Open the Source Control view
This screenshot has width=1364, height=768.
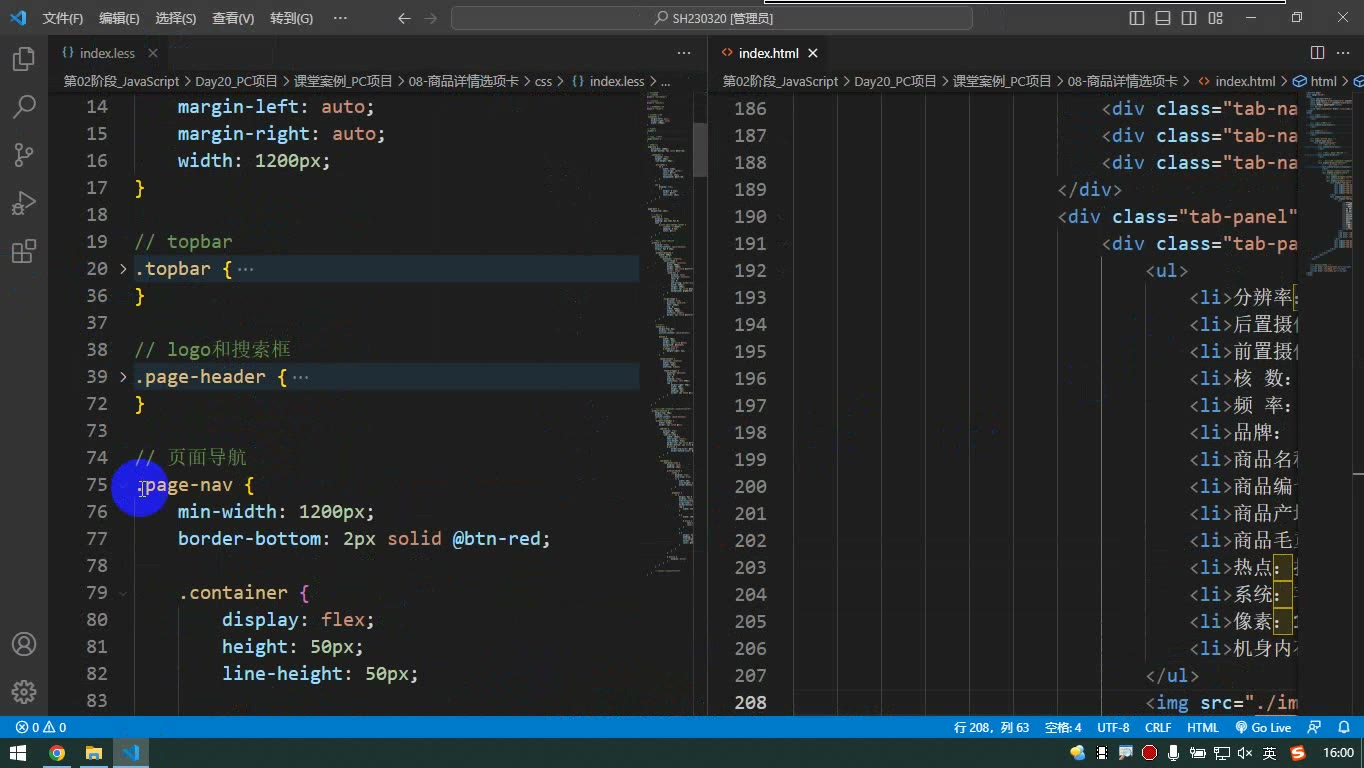(24, 155)
